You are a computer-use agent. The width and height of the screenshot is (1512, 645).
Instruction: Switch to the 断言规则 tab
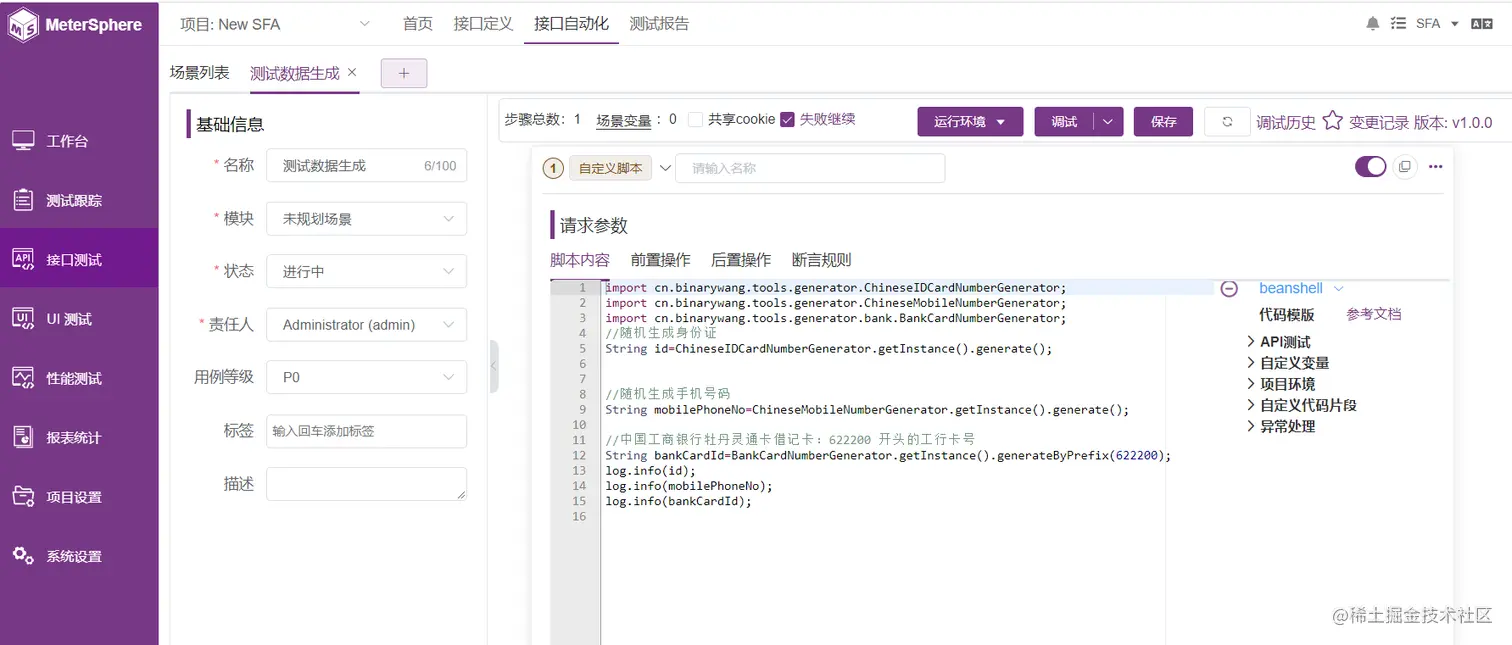(822, 260)
